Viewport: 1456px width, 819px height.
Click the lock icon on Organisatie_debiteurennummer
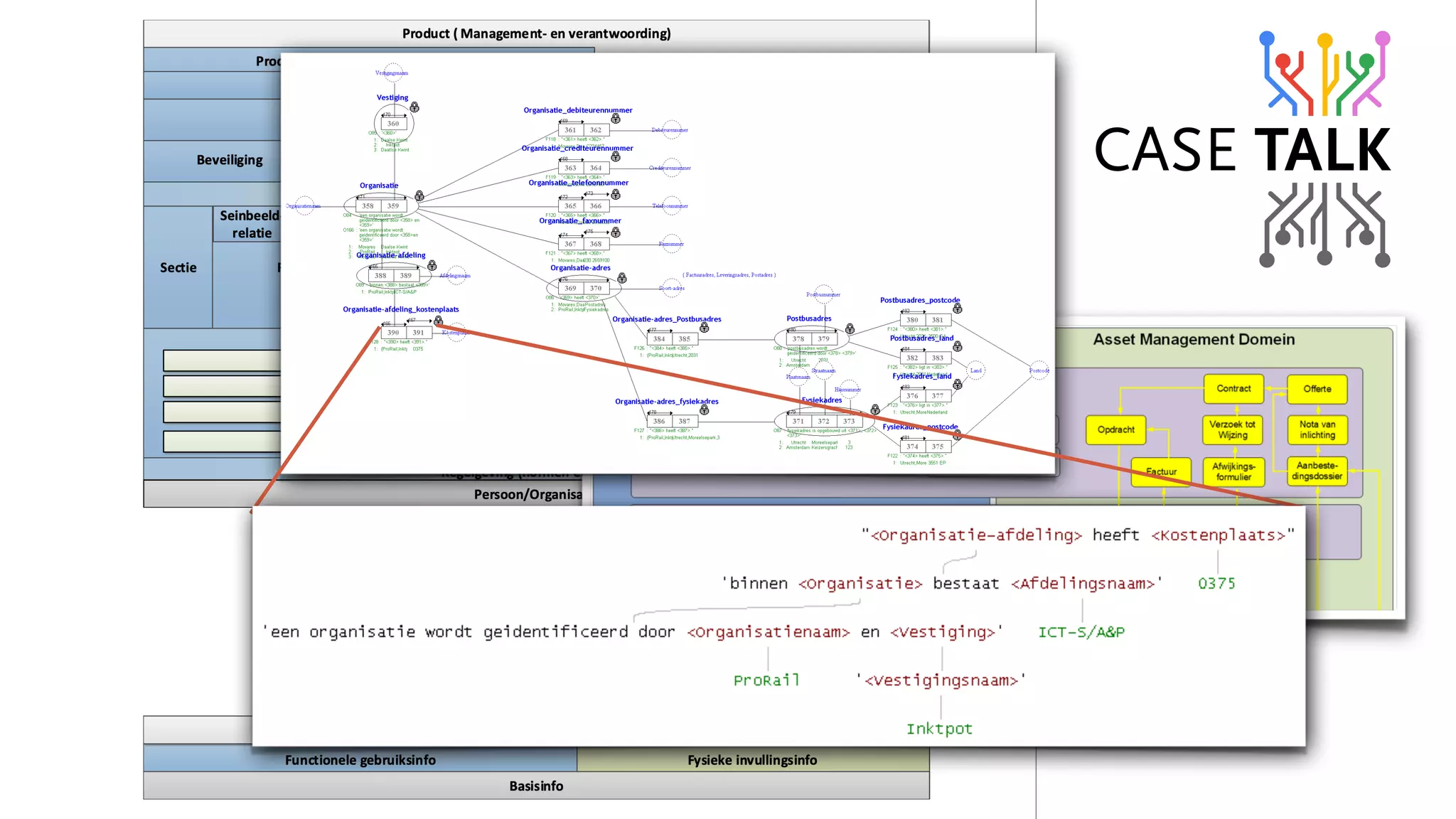616,119
